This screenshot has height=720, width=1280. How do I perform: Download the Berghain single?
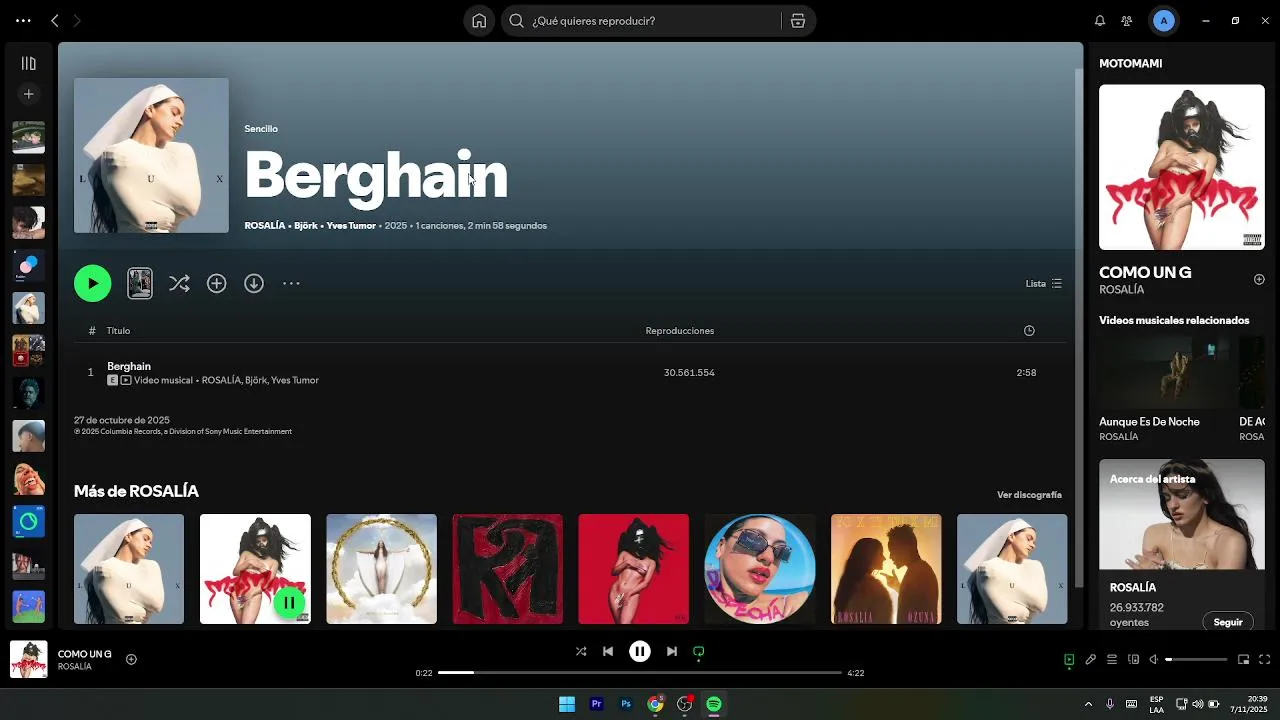254,283
